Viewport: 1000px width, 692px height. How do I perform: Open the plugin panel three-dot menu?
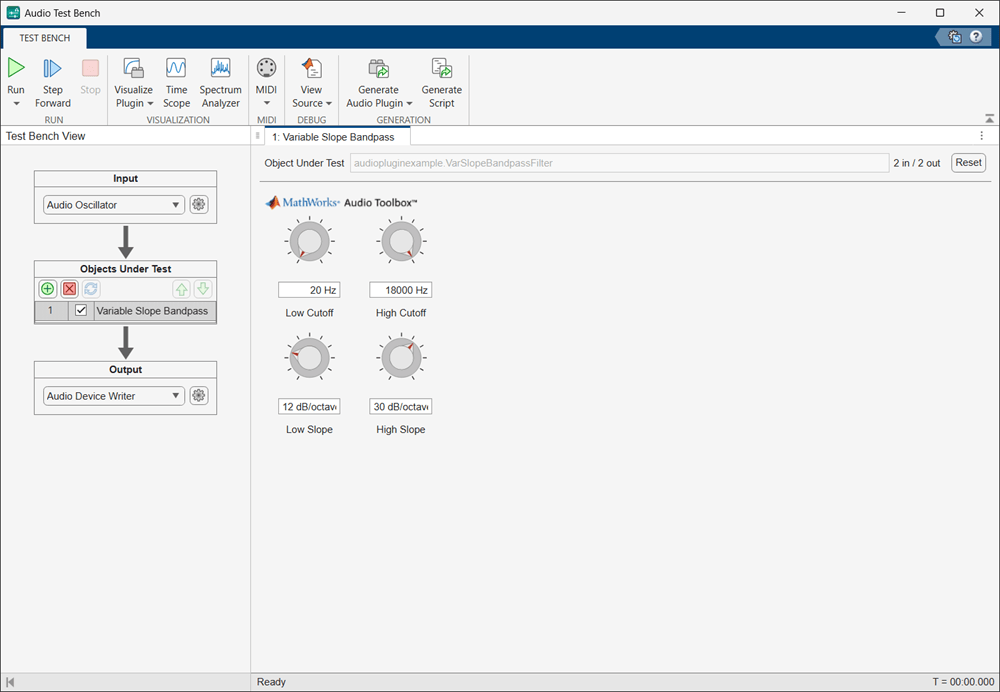coord(982,136)
